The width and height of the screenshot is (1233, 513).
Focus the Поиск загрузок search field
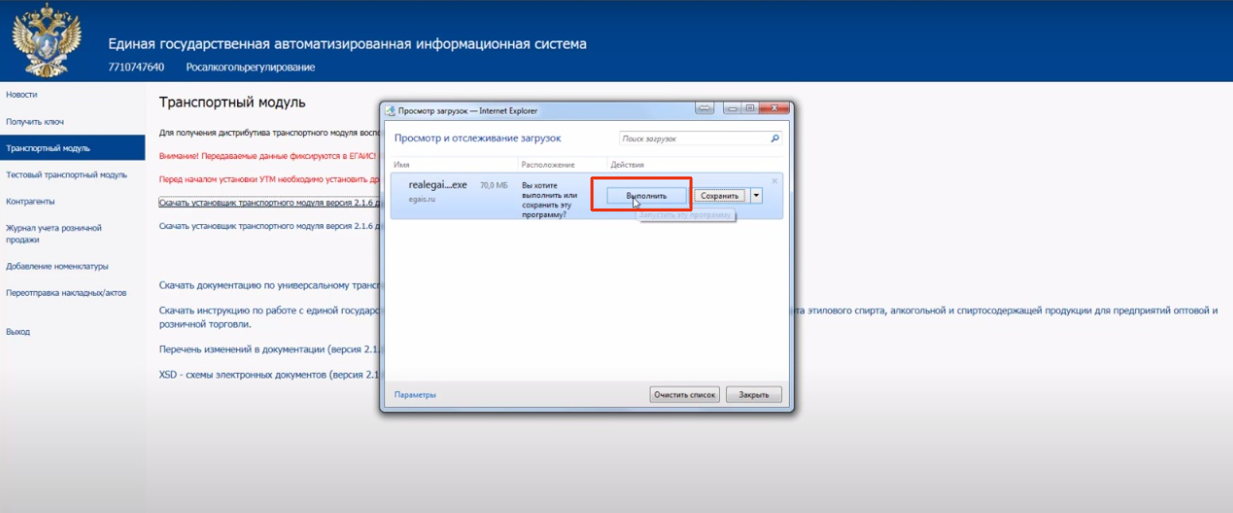(692, 138)
